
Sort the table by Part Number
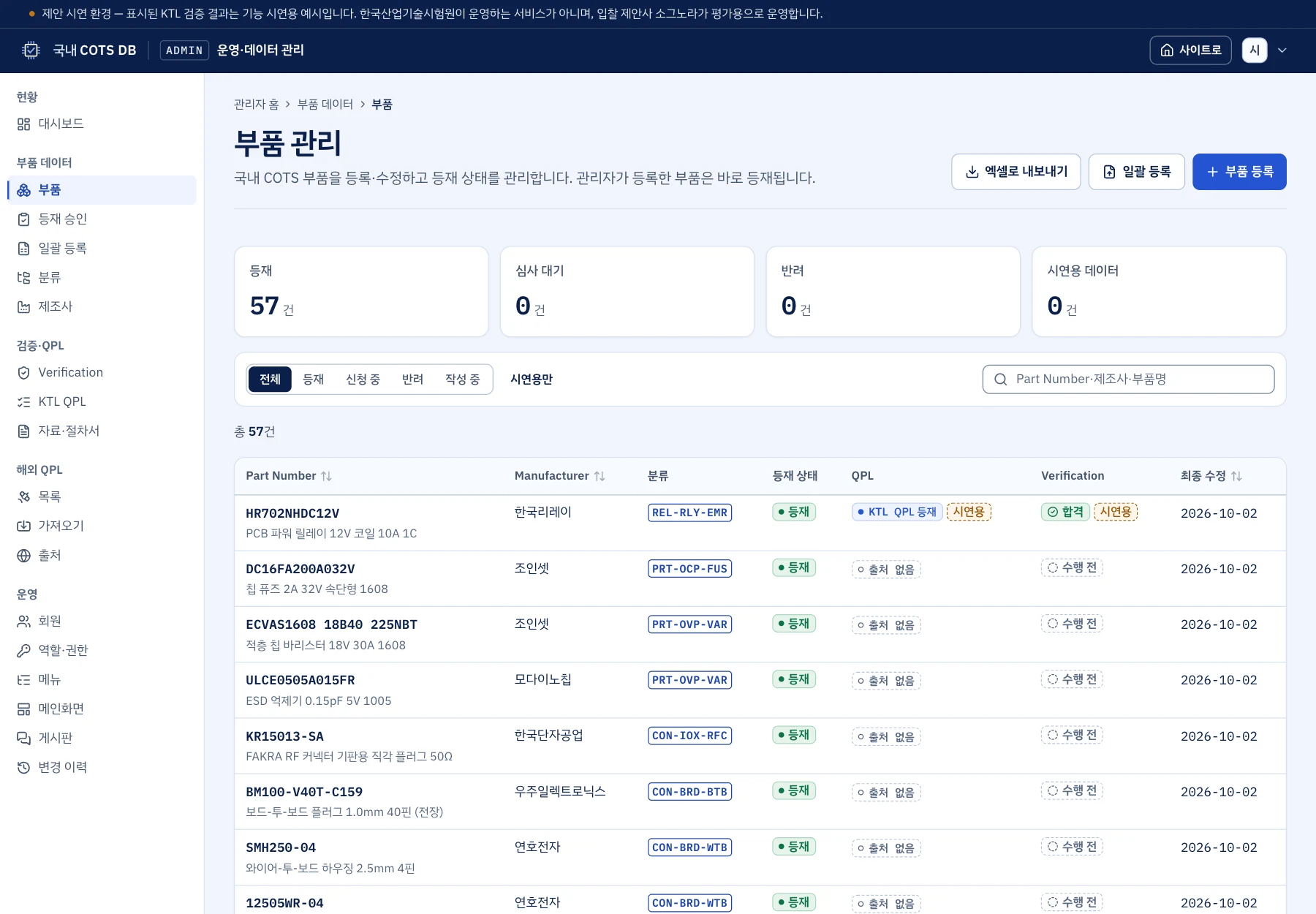(289, 476)
